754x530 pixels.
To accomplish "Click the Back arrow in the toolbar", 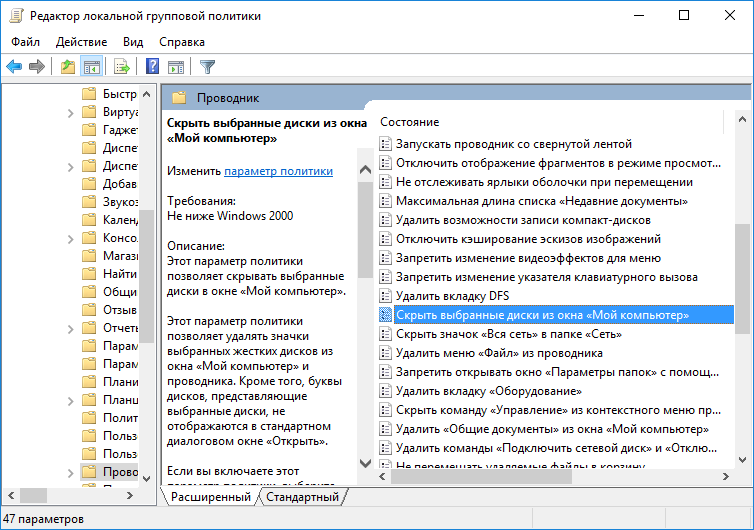I will point(14,67).
